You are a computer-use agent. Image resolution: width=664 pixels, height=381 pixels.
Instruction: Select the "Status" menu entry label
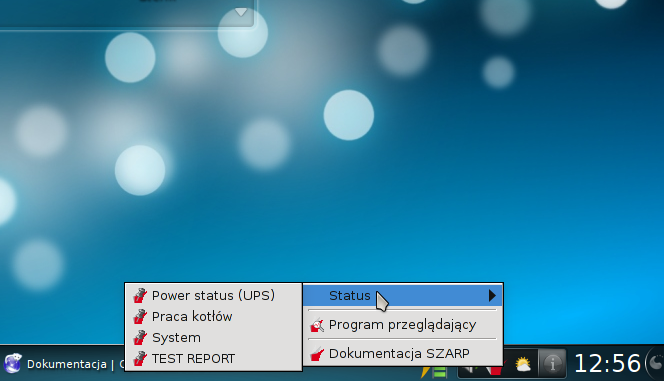point(350,295)
